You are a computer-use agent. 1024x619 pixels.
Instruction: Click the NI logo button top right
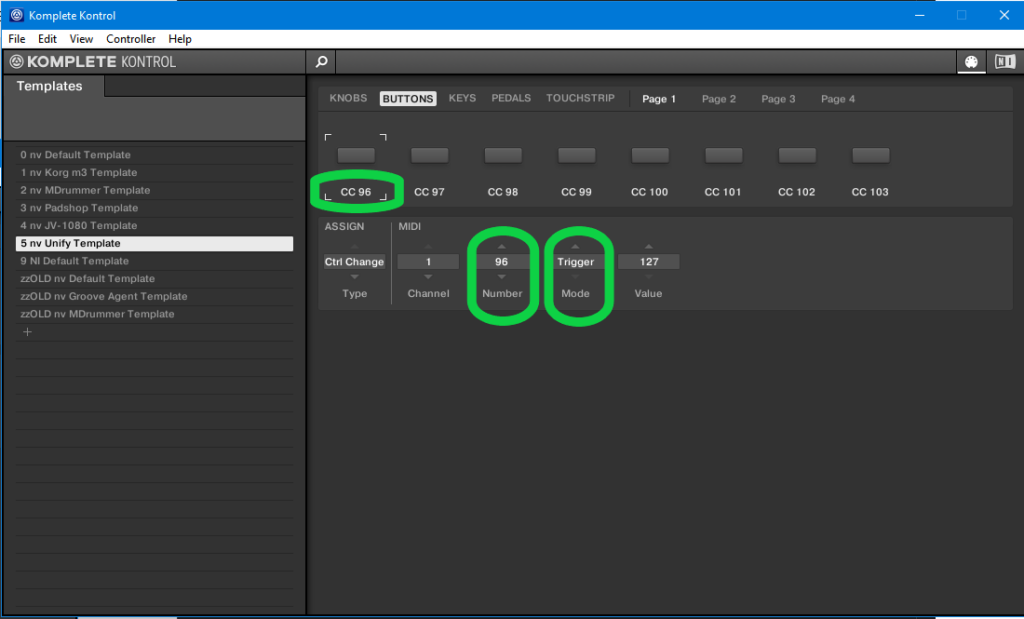1004,62
